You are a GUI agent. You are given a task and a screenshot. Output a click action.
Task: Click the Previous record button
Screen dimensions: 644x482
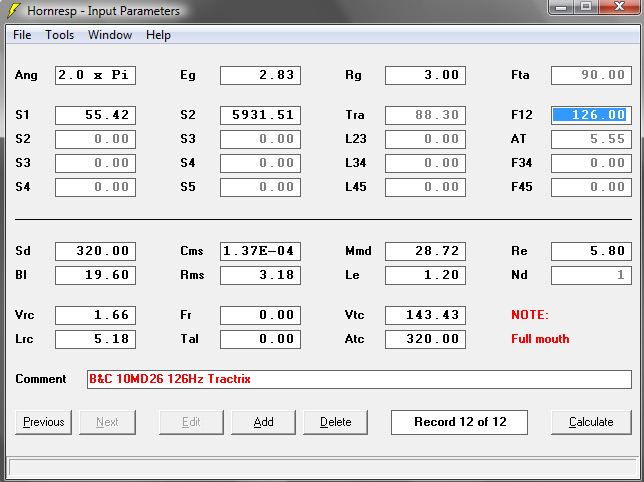point(44,422)
